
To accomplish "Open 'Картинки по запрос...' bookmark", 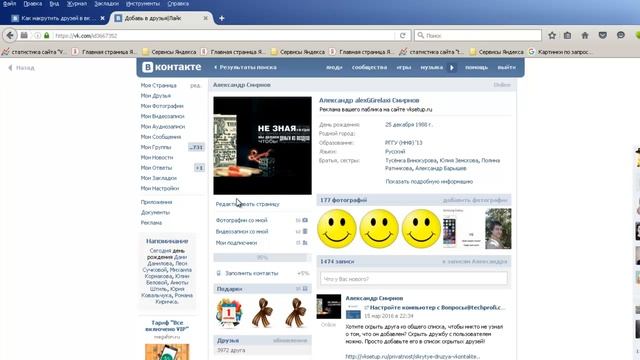I will click(x=560, y=52).
